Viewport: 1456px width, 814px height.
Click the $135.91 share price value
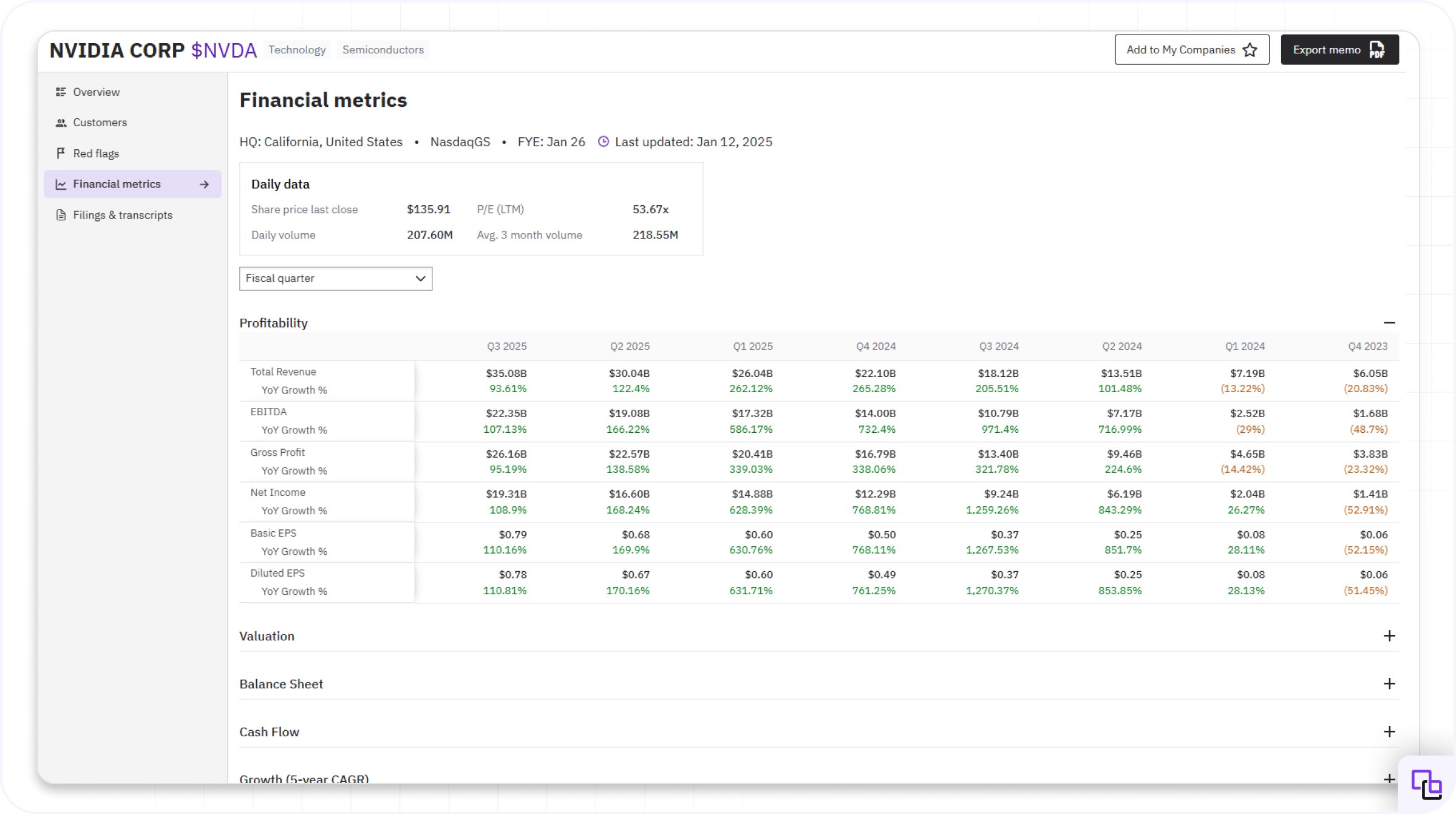[429, 209]
